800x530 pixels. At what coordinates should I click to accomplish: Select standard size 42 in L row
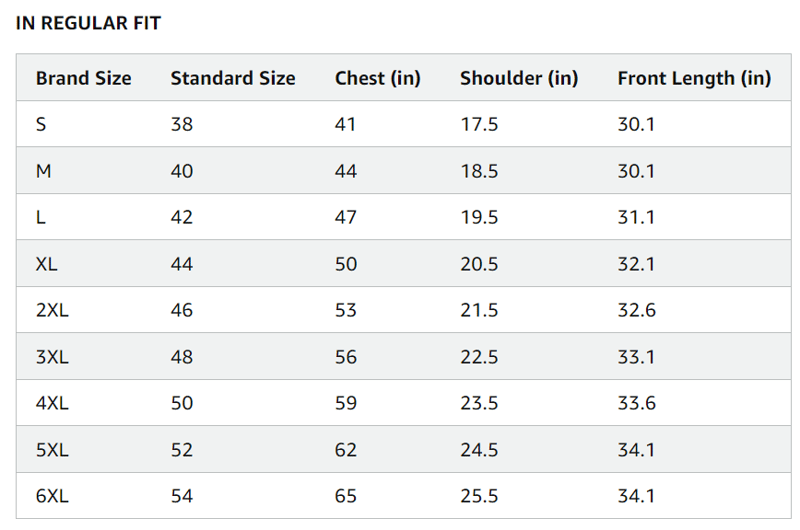[182, 217]
